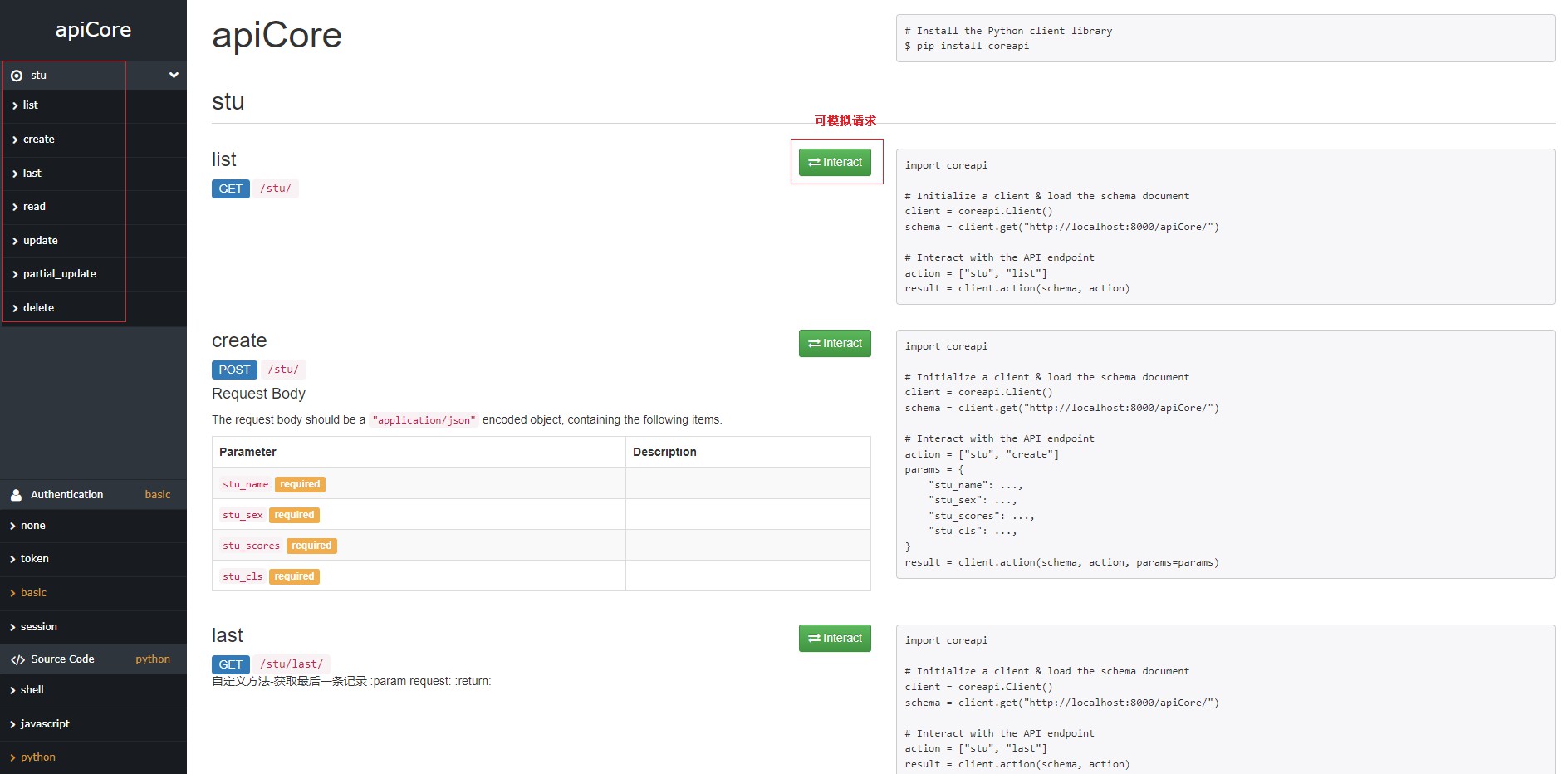
Task: Click the target icon beside stu
Action: coord(17,76)
